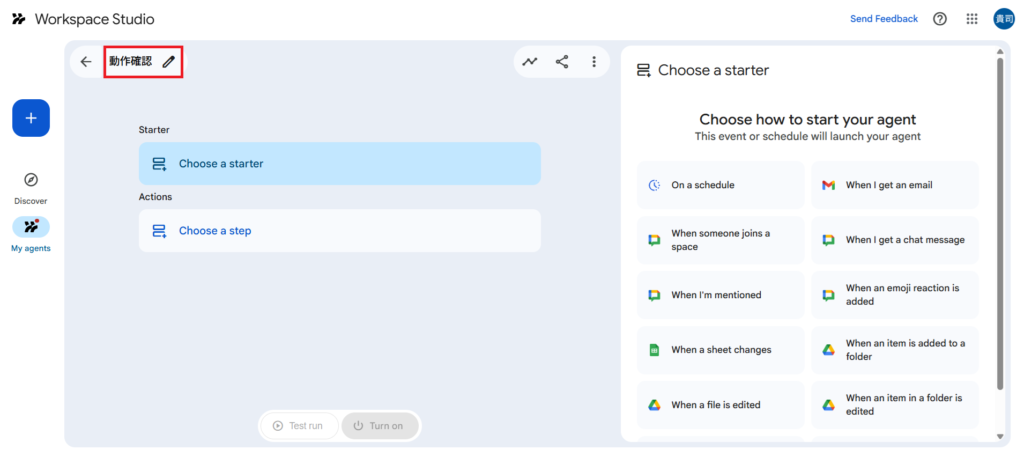
Task: Open the help question mark icon
Action: tap(940, 19)
